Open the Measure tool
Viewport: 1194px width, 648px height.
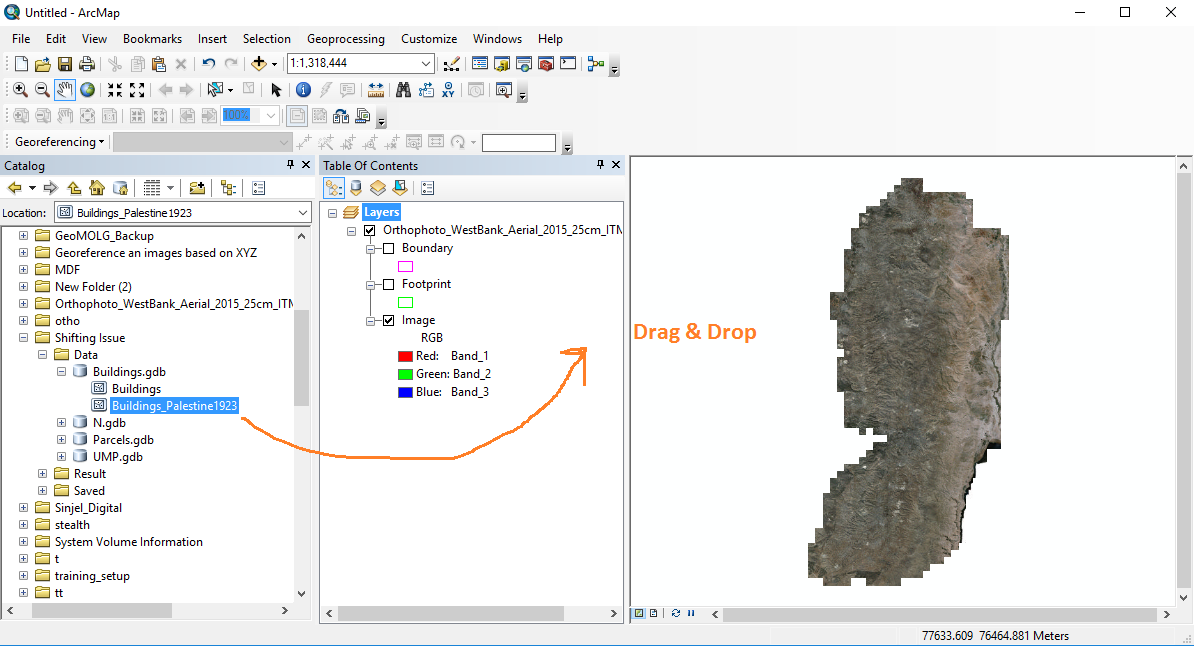[x=376, y=90]
